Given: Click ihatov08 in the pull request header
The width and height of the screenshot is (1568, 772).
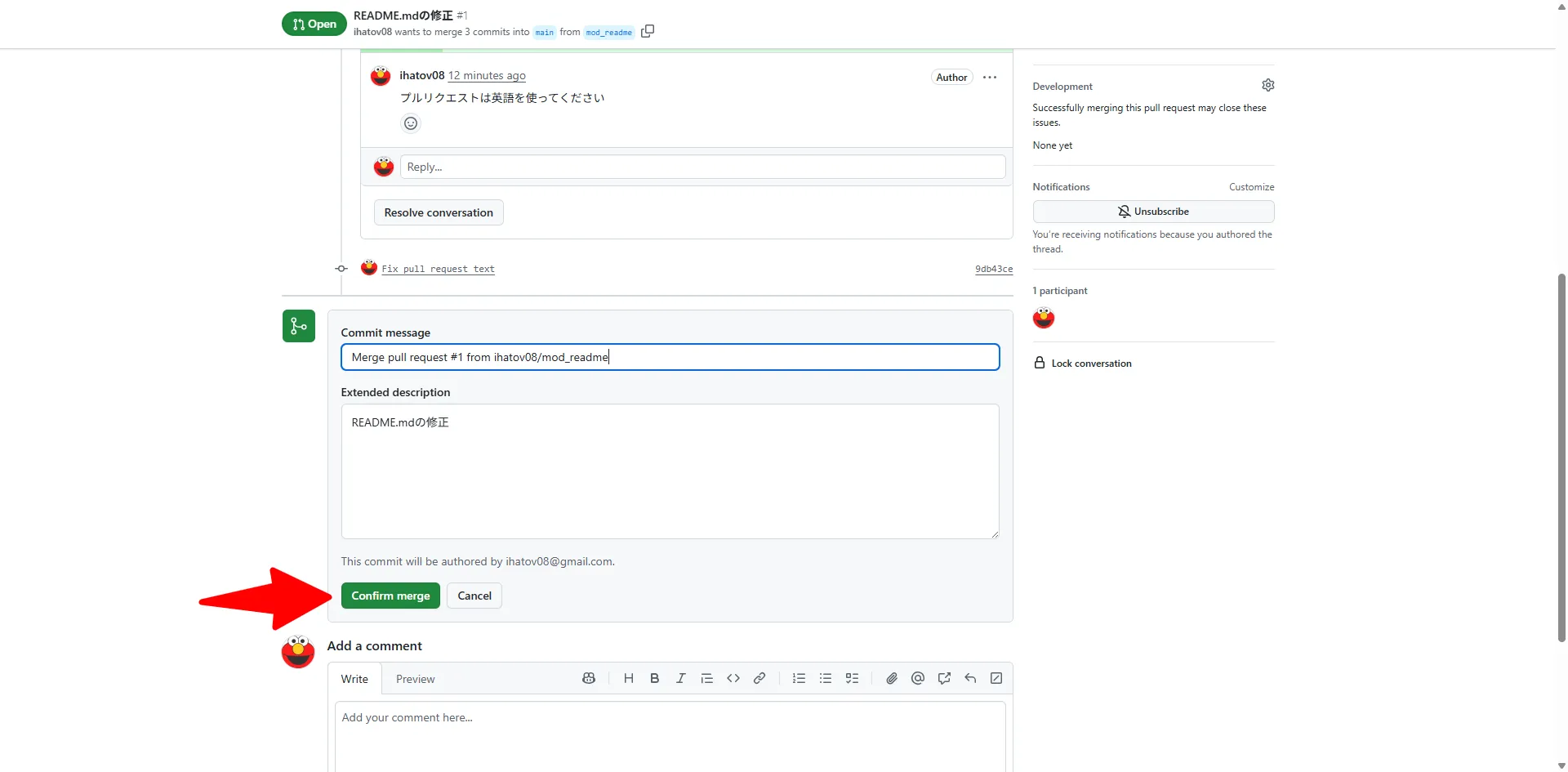Looking at the screenshot, I should tap(372, 32).
